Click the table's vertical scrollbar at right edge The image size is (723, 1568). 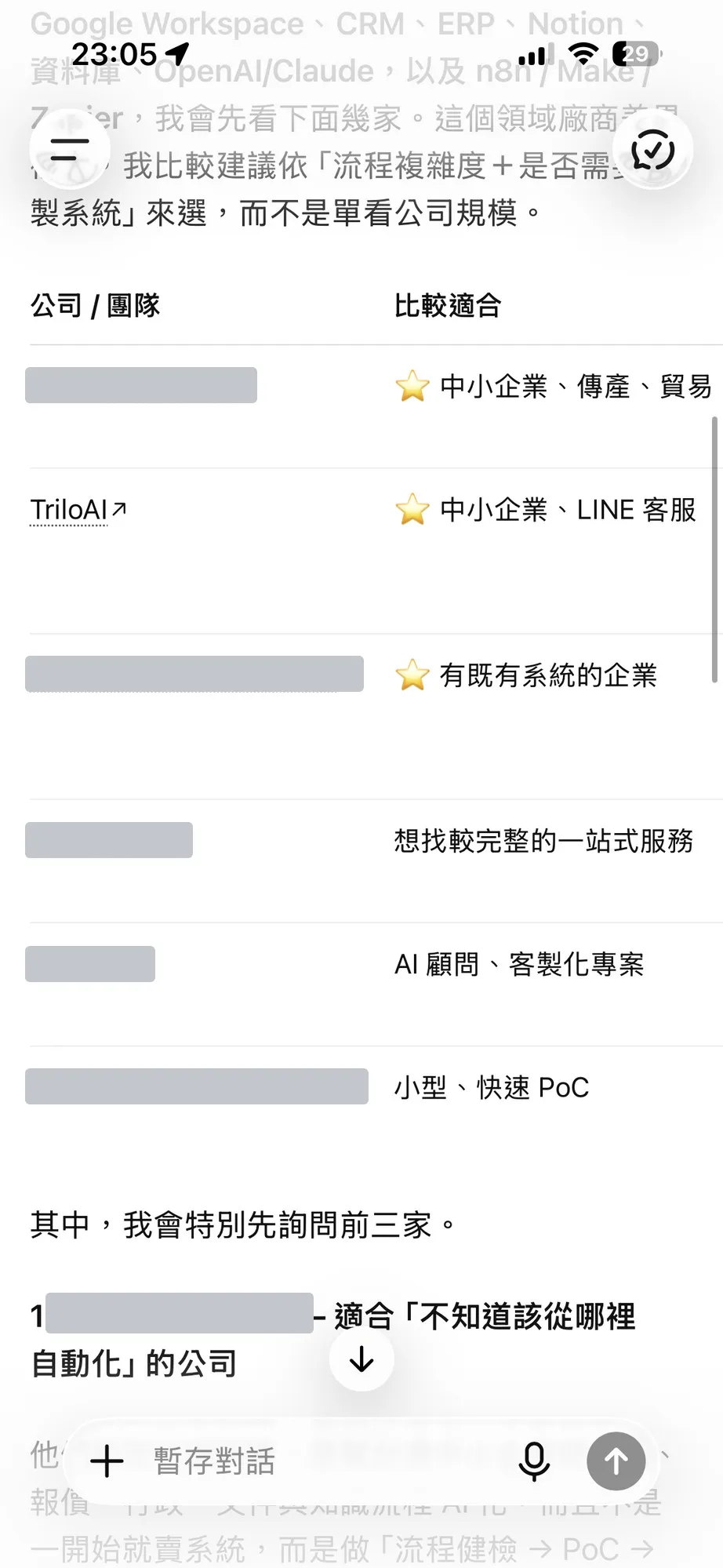tap(714, 549)
